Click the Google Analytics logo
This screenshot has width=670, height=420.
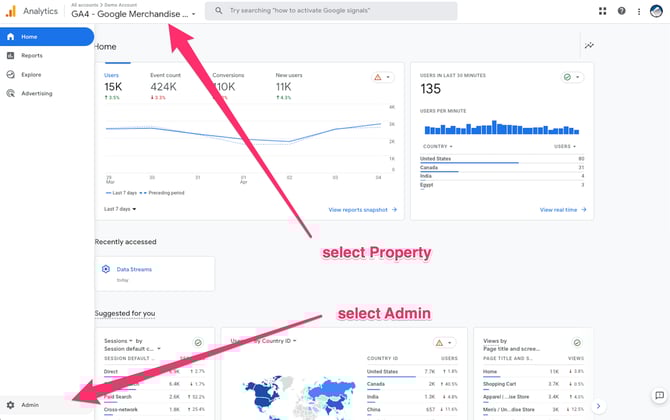(11, 11)
